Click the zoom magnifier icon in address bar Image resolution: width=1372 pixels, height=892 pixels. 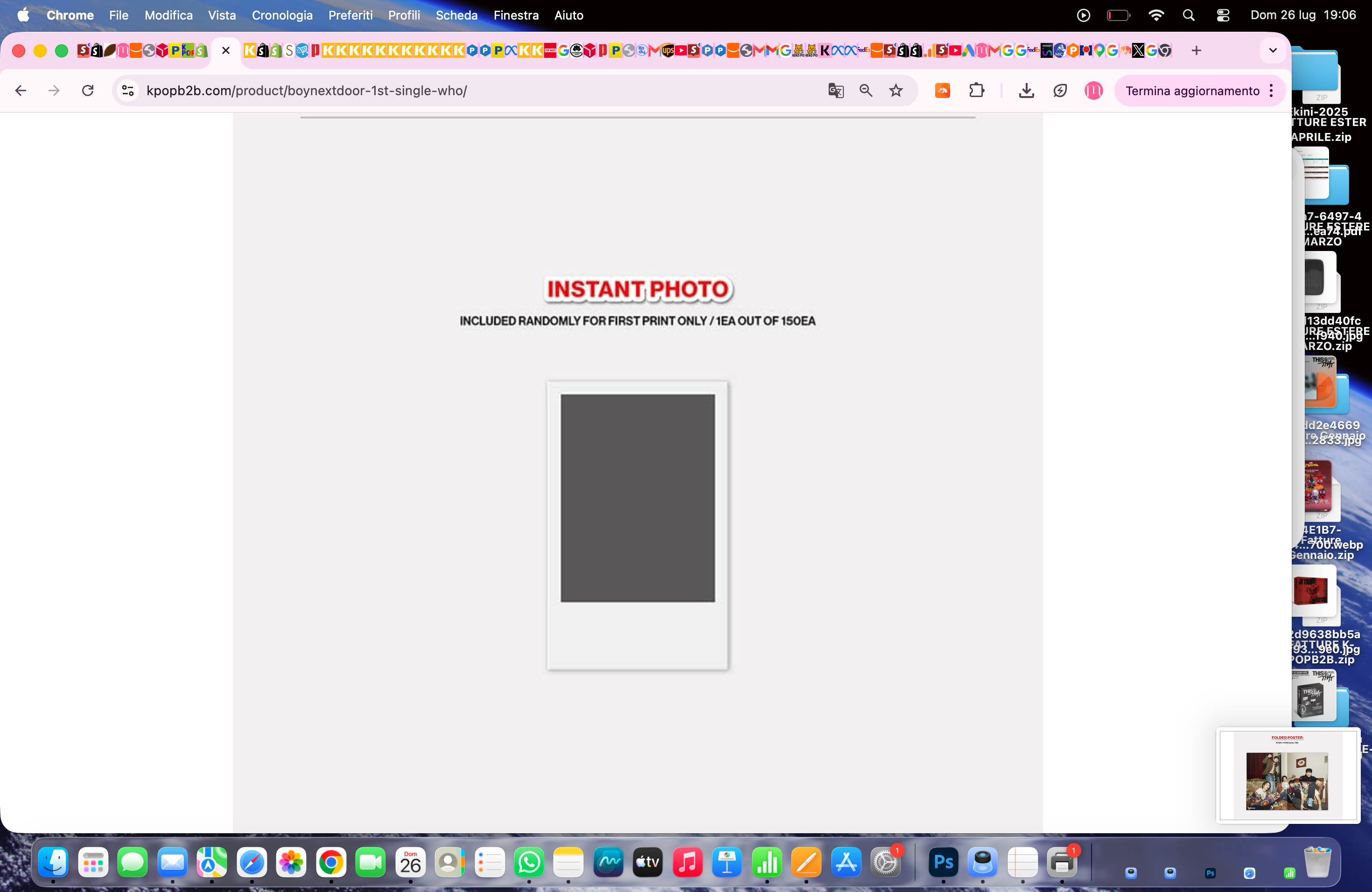pos(865,91)
